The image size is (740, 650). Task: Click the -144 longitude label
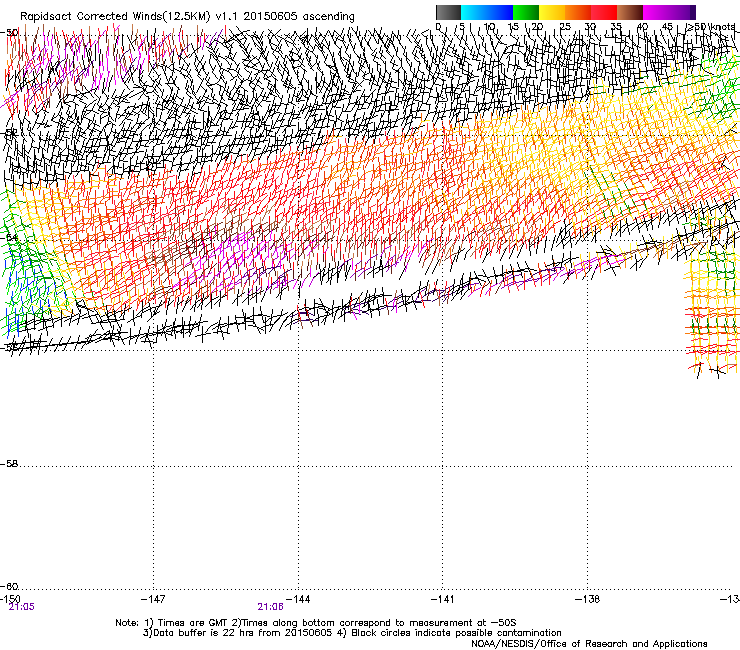pyautogui.click(x=298, y=599)
